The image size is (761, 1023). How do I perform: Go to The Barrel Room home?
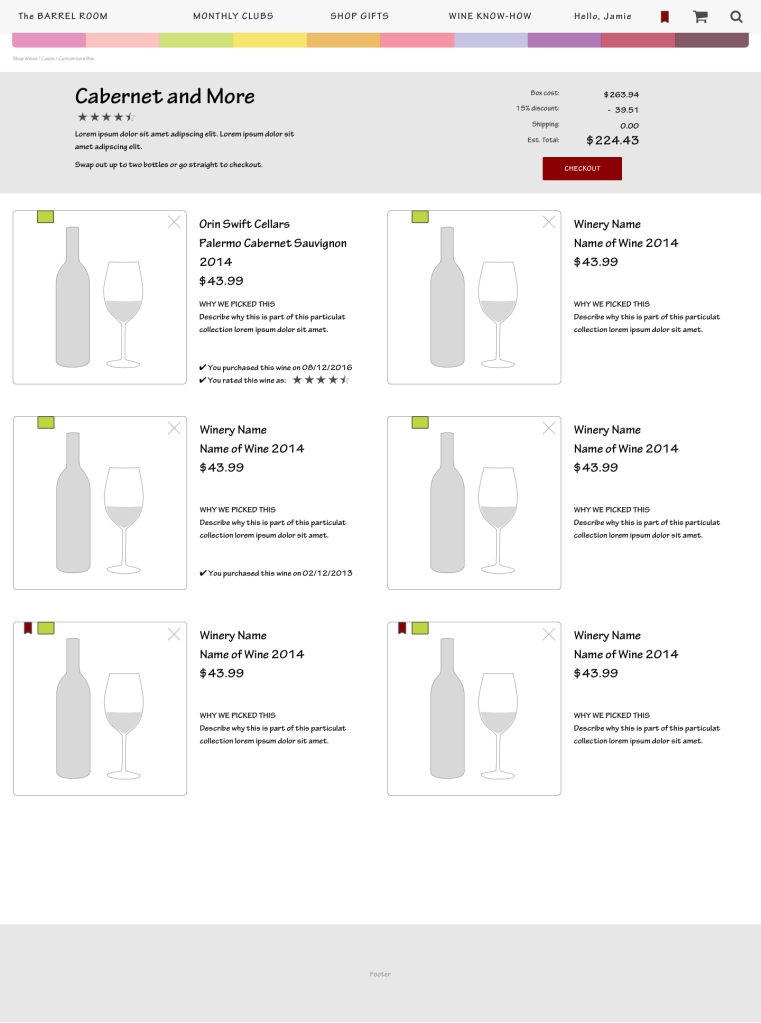[63, 16]
